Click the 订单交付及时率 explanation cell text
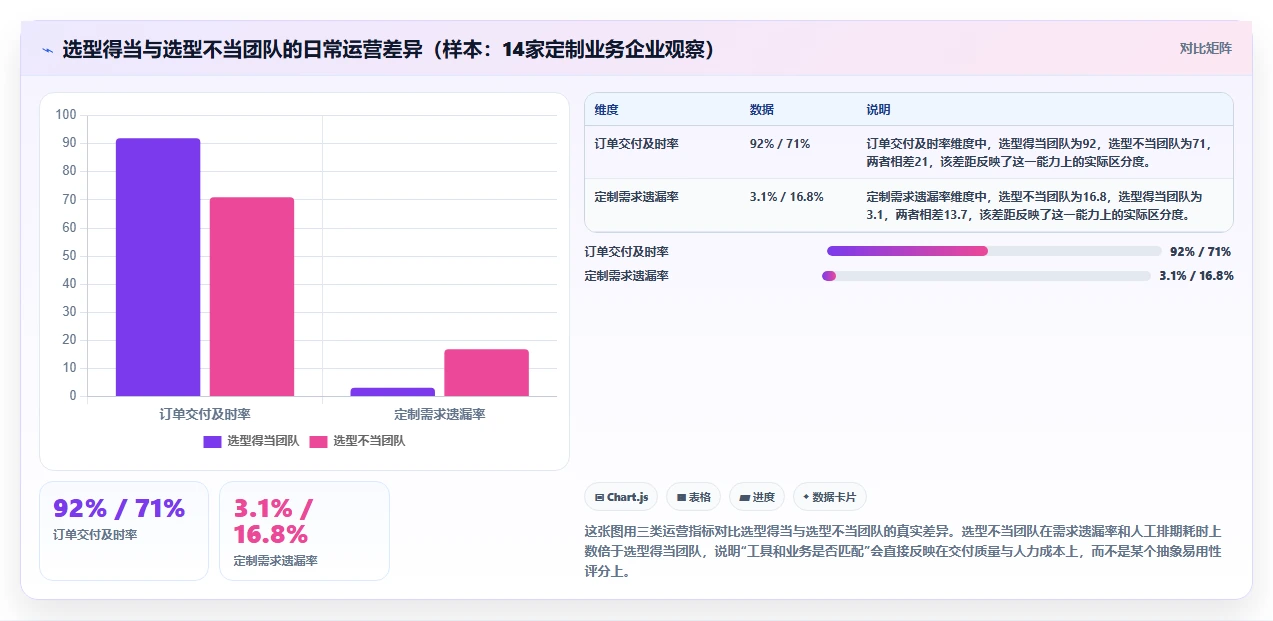This screenshot has width=1273, height=621. 1039,152
